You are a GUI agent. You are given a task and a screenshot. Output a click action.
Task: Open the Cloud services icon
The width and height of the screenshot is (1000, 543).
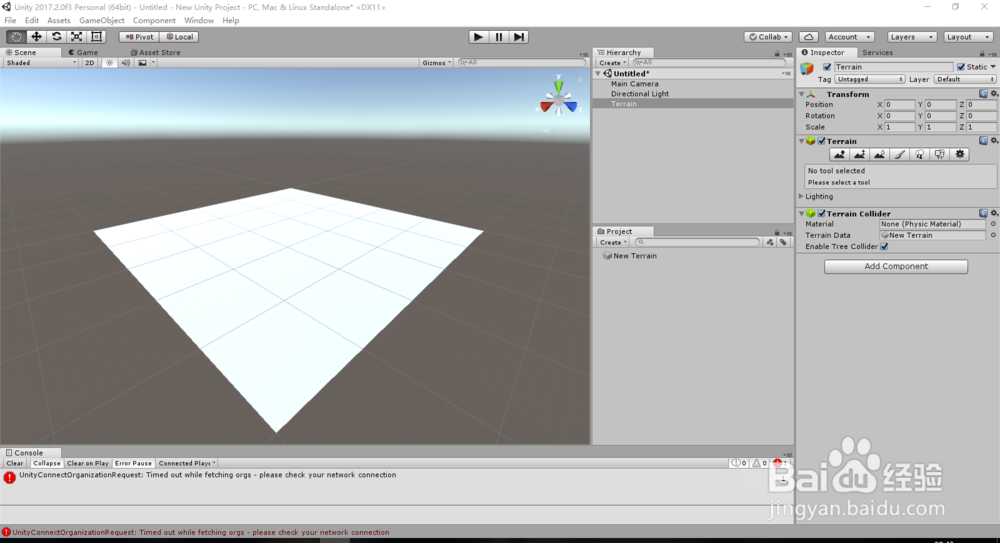809,37
